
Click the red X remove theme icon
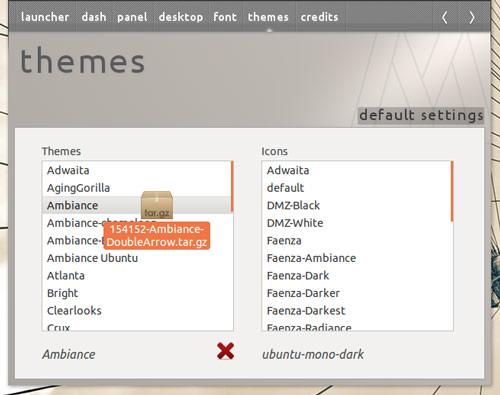pos(225,351)
